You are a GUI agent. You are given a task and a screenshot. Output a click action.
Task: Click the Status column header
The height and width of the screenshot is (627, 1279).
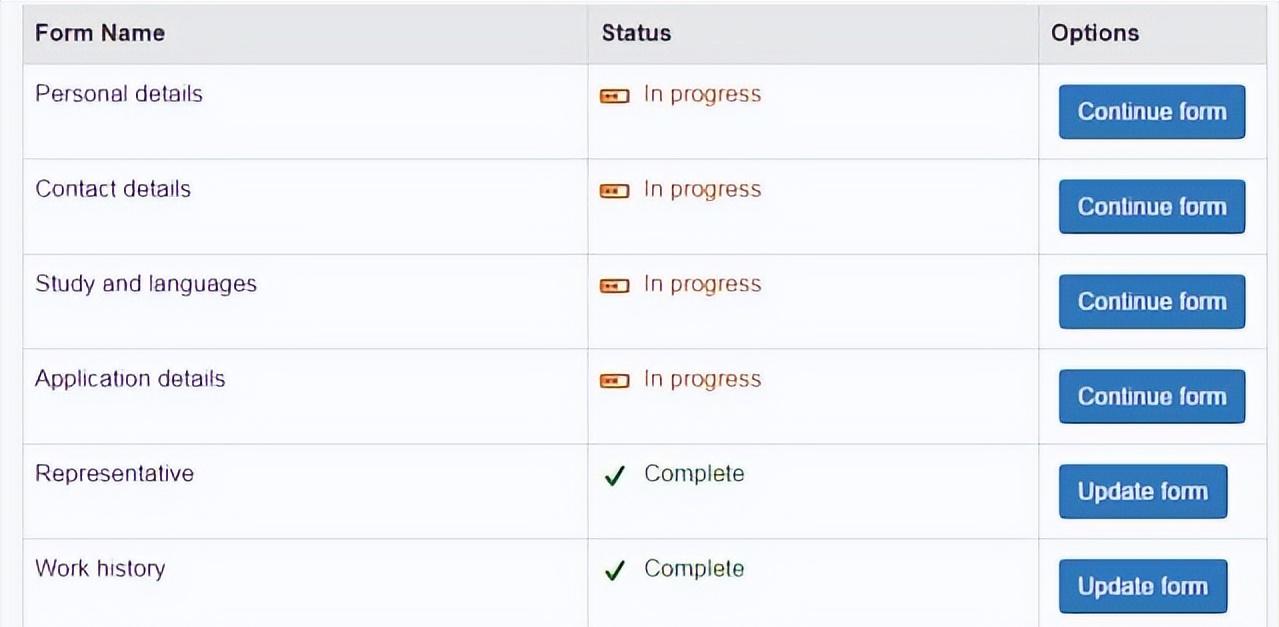[636, 33]
